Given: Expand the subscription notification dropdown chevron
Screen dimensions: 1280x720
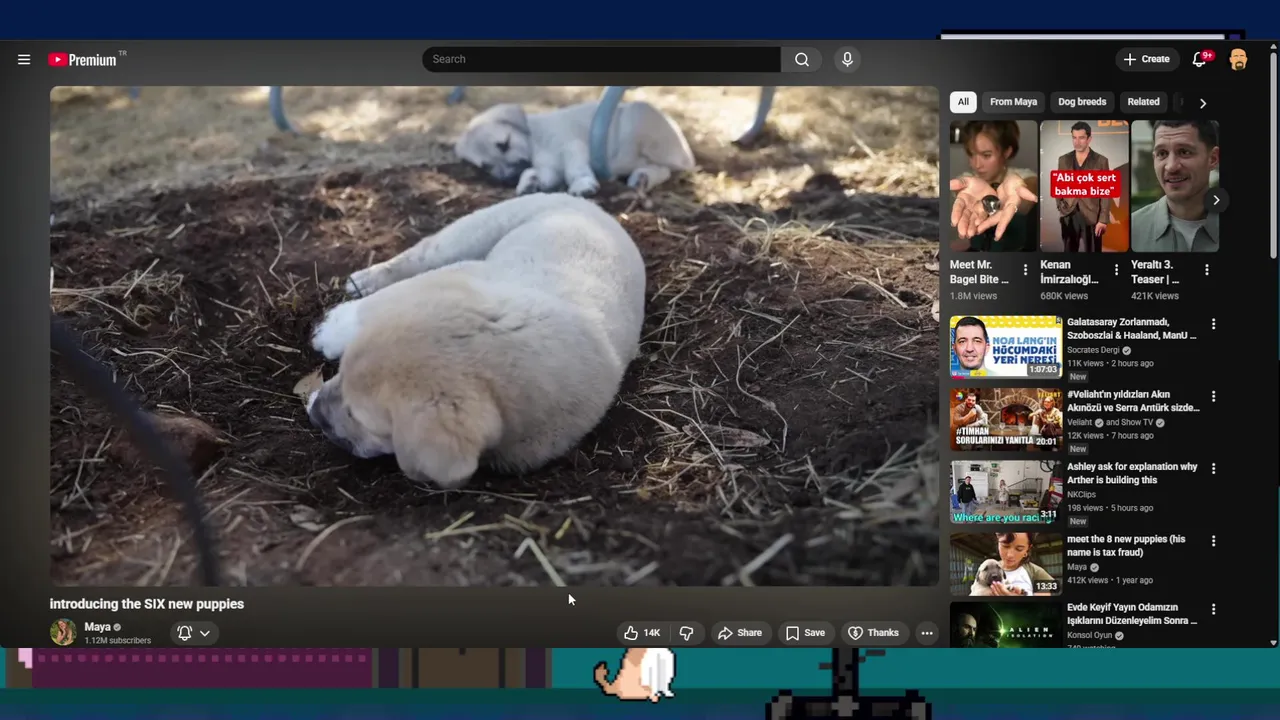Looking at the screenshot, I should click(205, 633).
